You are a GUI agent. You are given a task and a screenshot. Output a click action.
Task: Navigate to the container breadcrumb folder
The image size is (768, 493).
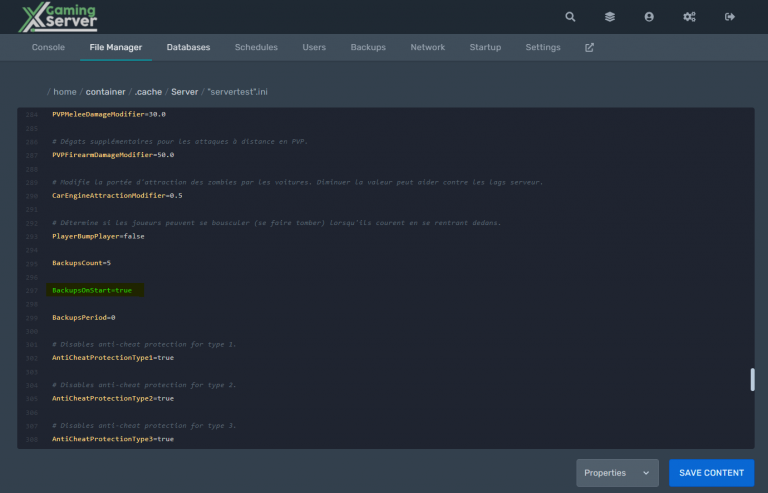pyautogui.click(x=105, y=92)
